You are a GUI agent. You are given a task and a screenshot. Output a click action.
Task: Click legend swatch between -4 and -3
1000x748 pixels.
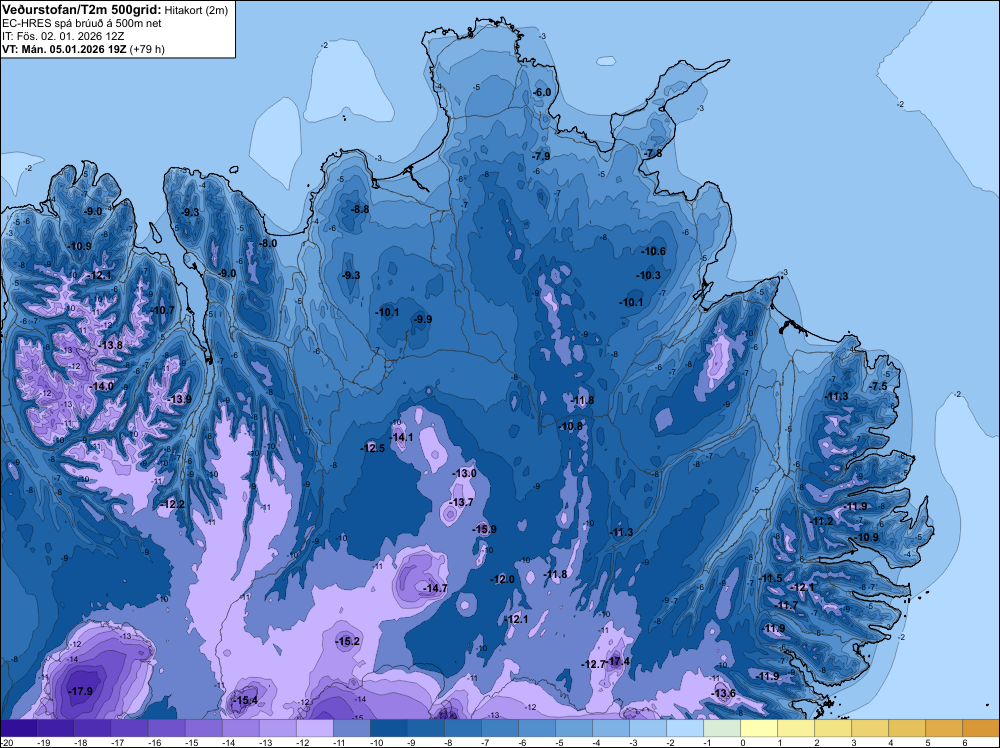[611, 728]
